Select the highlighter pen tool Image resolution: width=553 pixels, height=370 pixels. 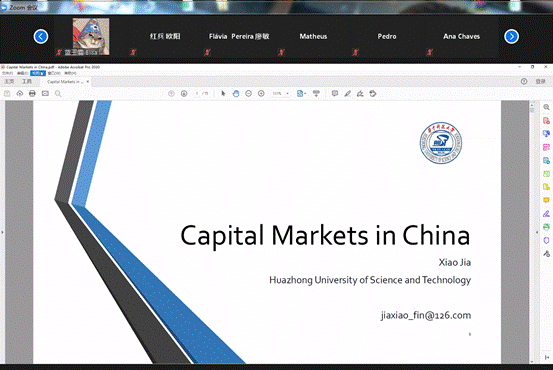click(347, 93)
